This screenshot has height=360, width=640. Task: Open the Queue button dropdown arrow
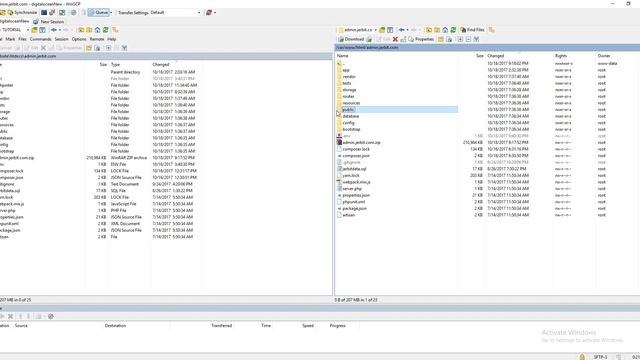tap(111, 13)
